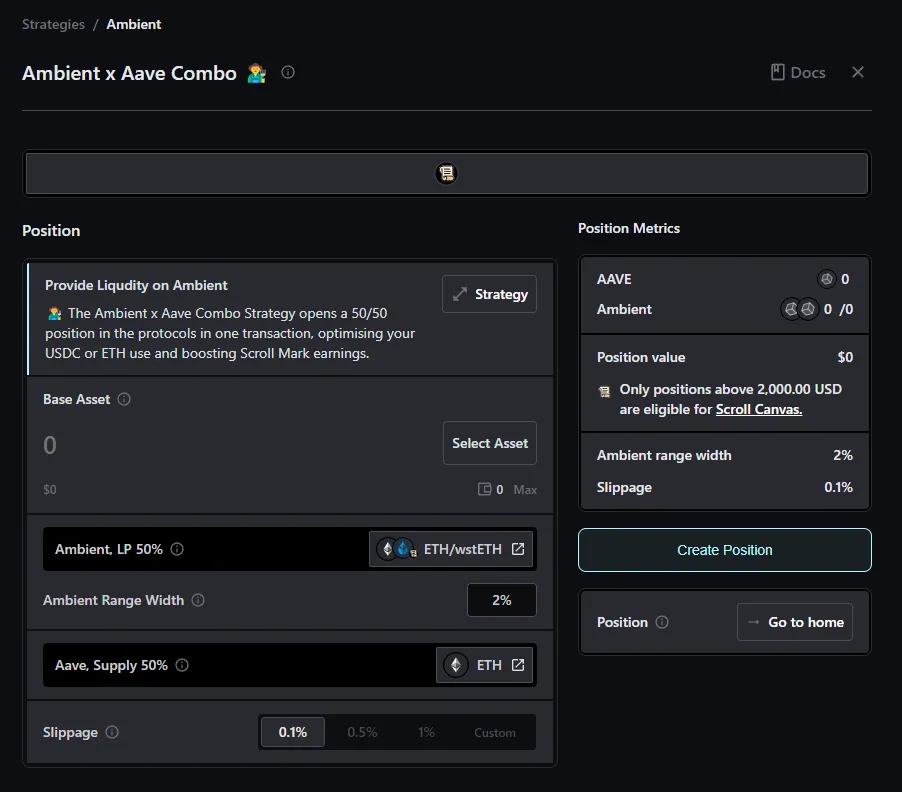Close the strategy panel with the X
Screen dimensions: 902x792
857,72
